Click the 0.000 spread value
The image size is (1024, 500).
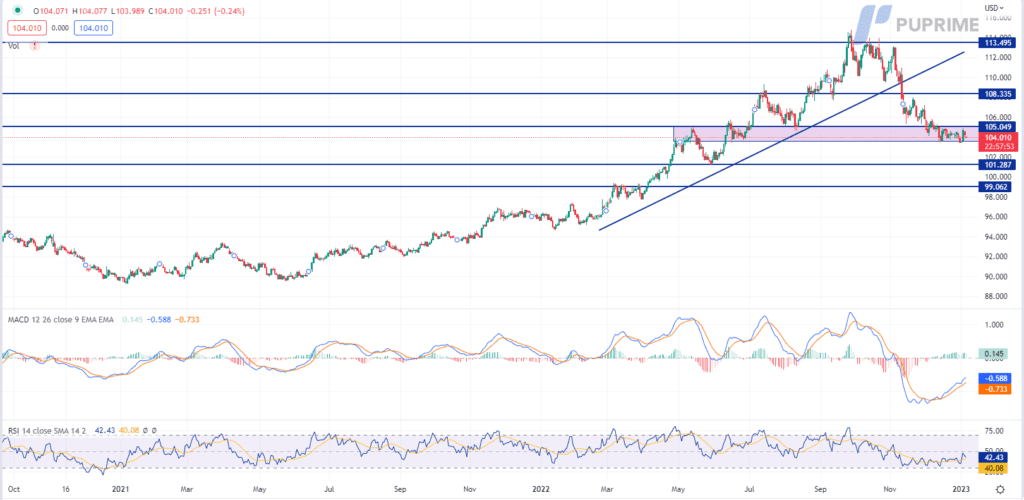click(x=60, y=28)
